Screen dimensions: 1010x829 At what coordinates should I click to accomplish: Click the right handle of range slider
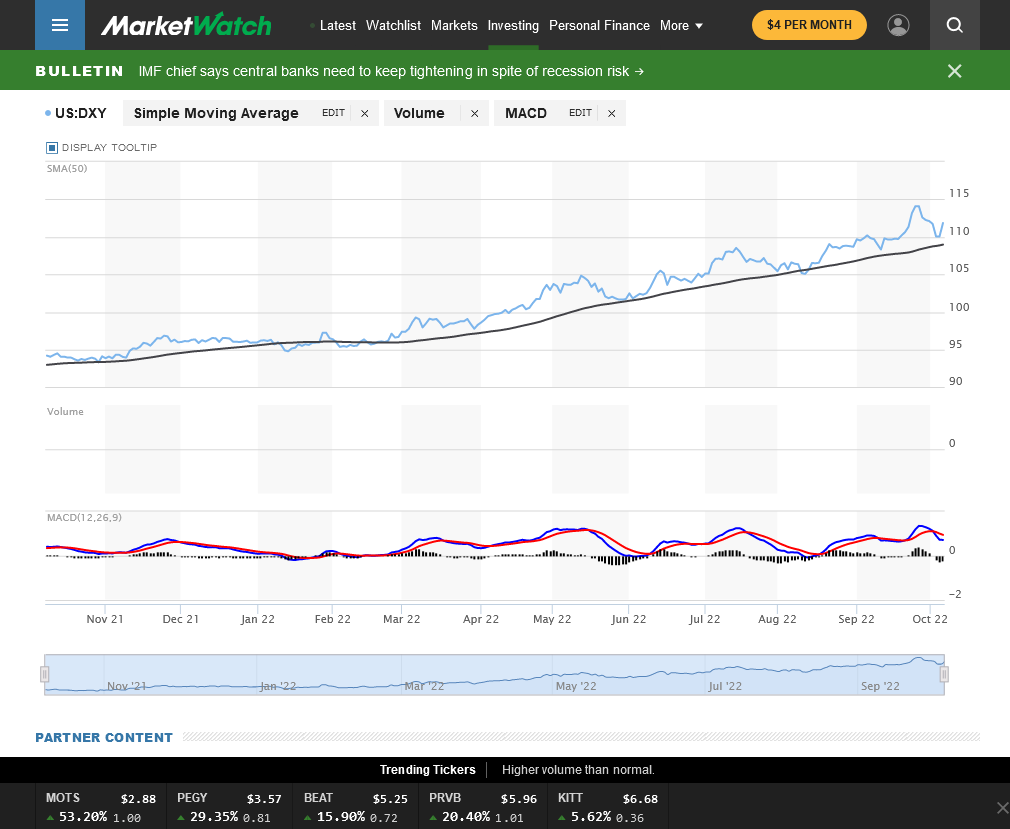943,675
